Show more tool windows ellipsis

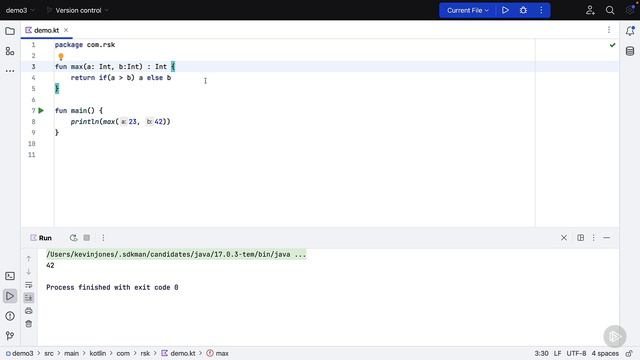(x=10, y=71)
